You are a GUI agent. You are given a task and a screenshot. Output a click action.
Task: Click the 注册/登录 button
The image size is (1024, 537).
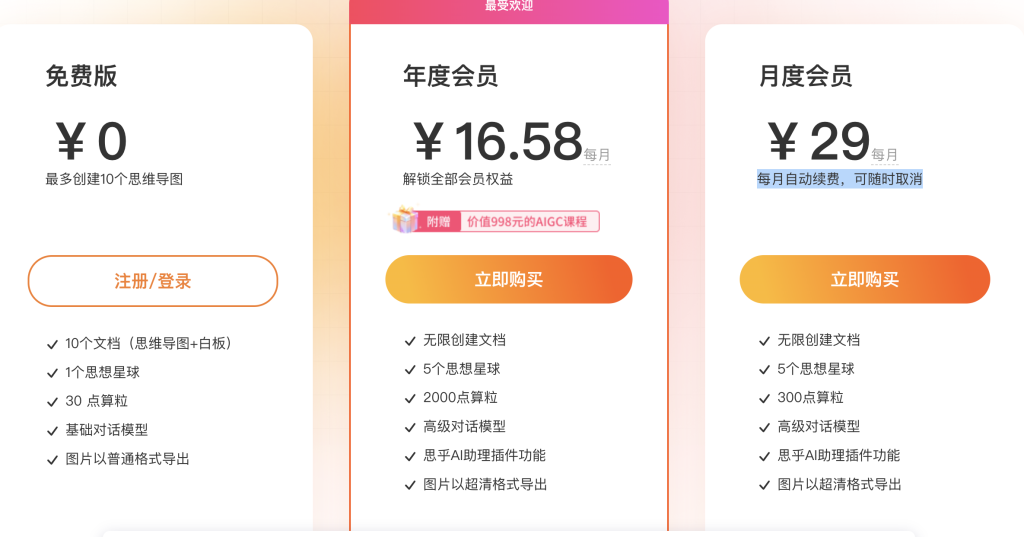tap(153, 281)
